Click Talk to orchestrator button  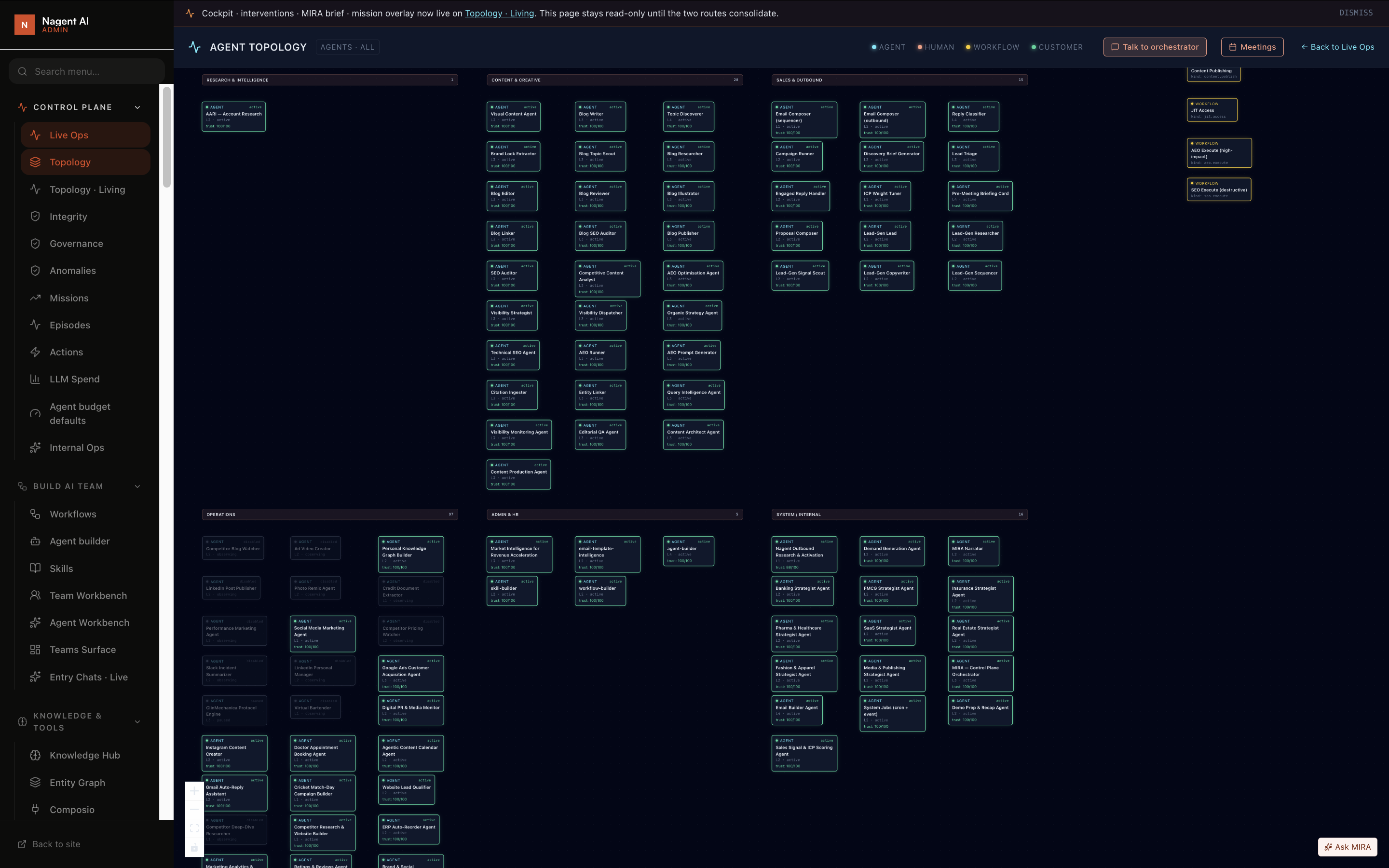point(1155,47)
